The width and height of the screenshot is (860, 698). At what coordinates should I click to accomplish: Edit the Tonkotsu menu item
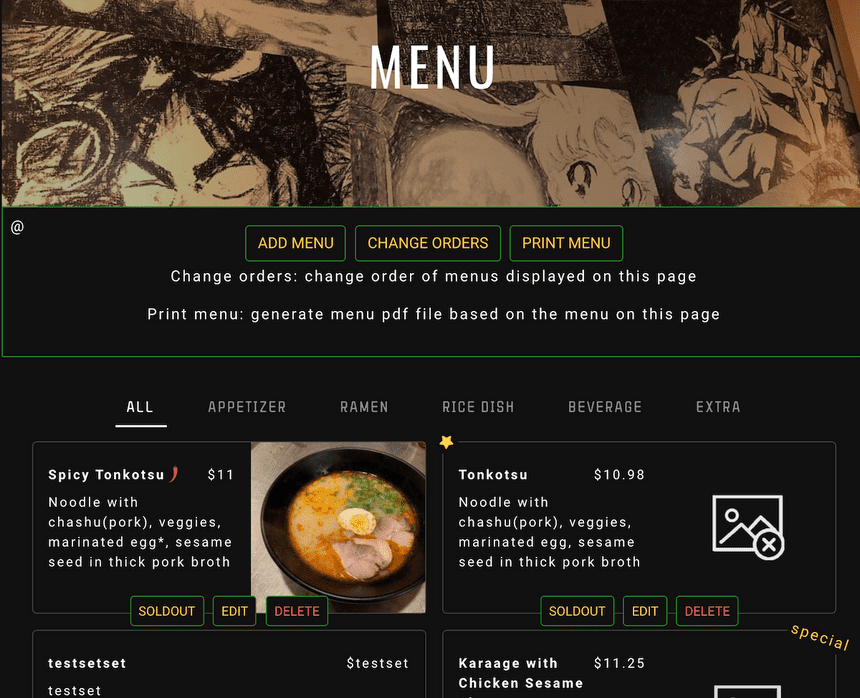pos(645,611)
